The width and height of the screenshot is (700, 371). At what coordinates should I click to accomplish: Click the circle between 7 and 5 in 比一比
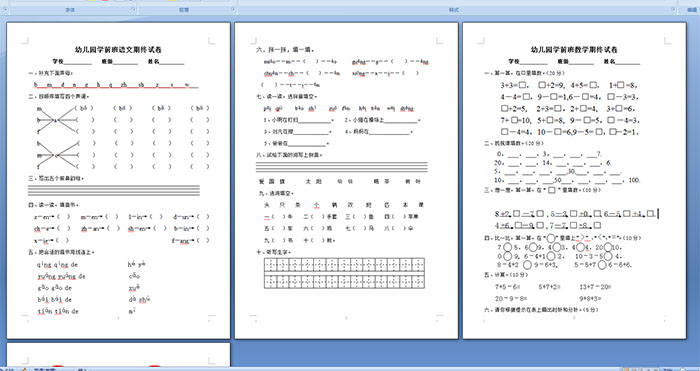pyautogui.click(x=508, y=247)
